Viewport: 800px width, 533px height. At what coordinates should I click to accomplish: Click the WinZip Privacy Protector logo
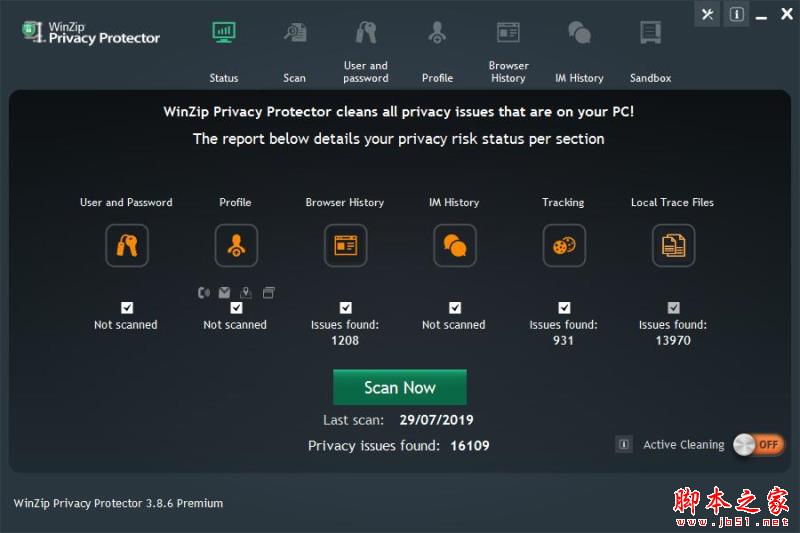click(90, 32)
